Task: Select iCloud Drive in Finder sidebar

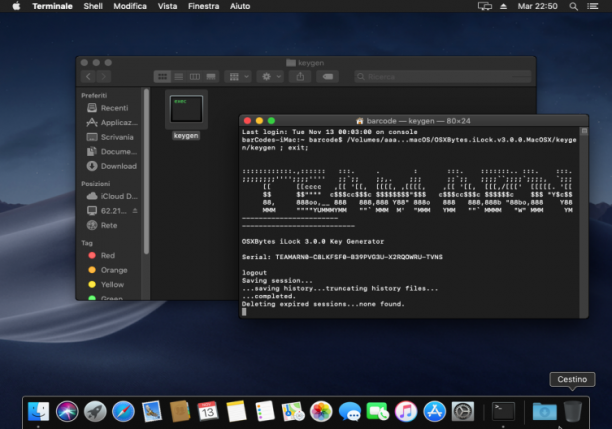Action: tap(110, 196)
